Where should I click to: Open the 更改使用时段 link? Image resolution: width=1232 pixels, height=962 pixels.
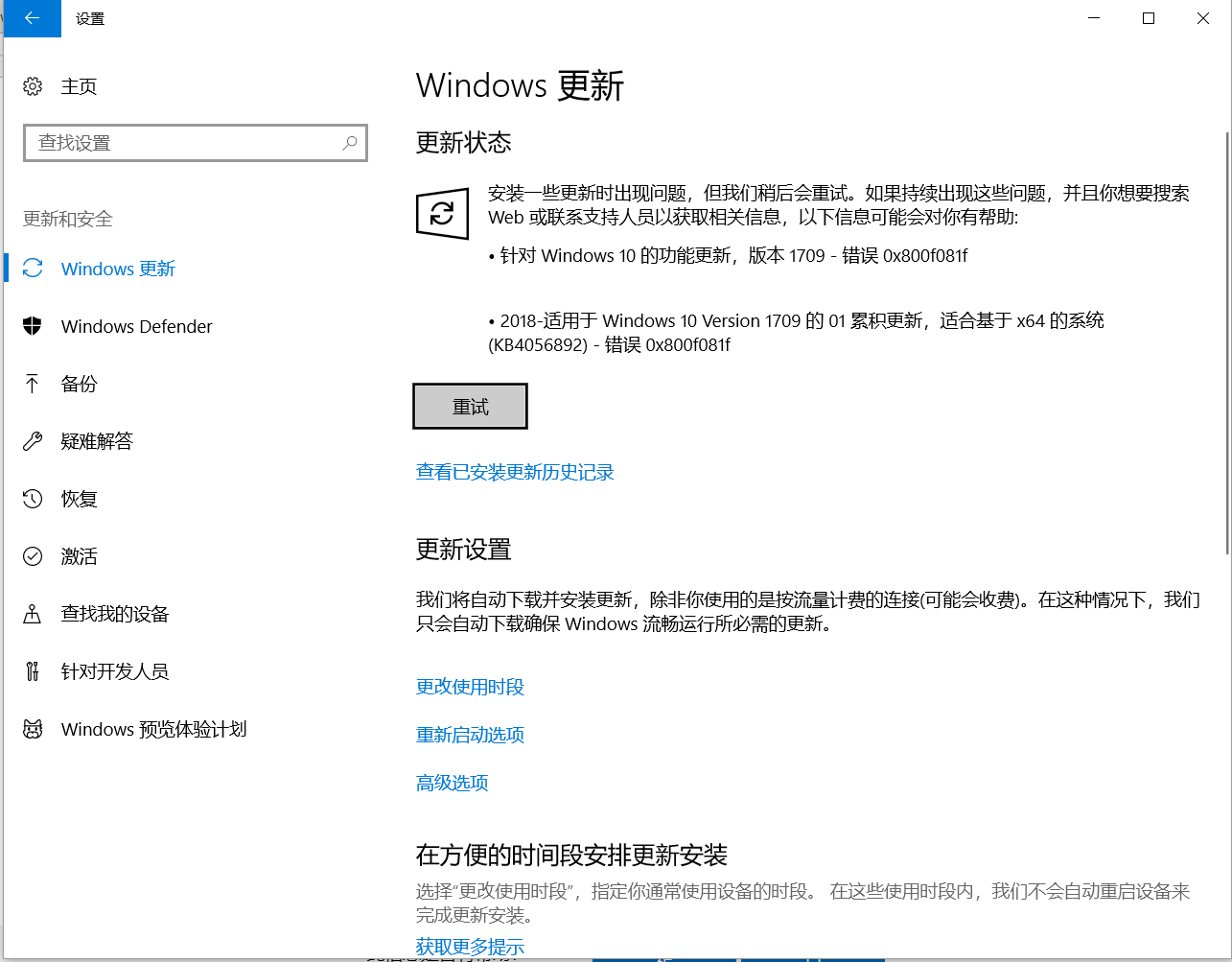pyautogui.click(x=470, y=687)
